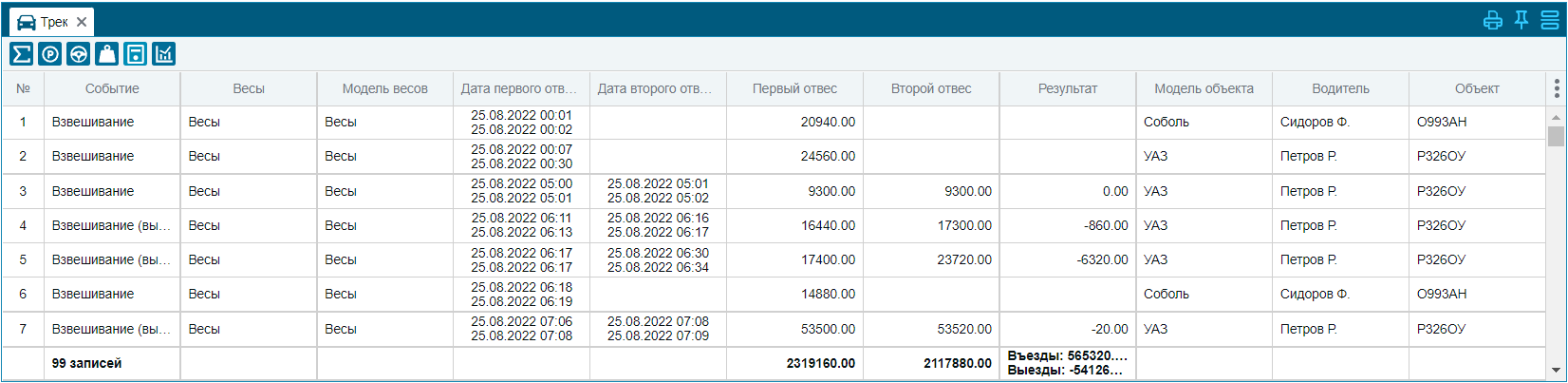Sort by Событие column header
Screen dimensions: 1568x383
coord(112,88)
